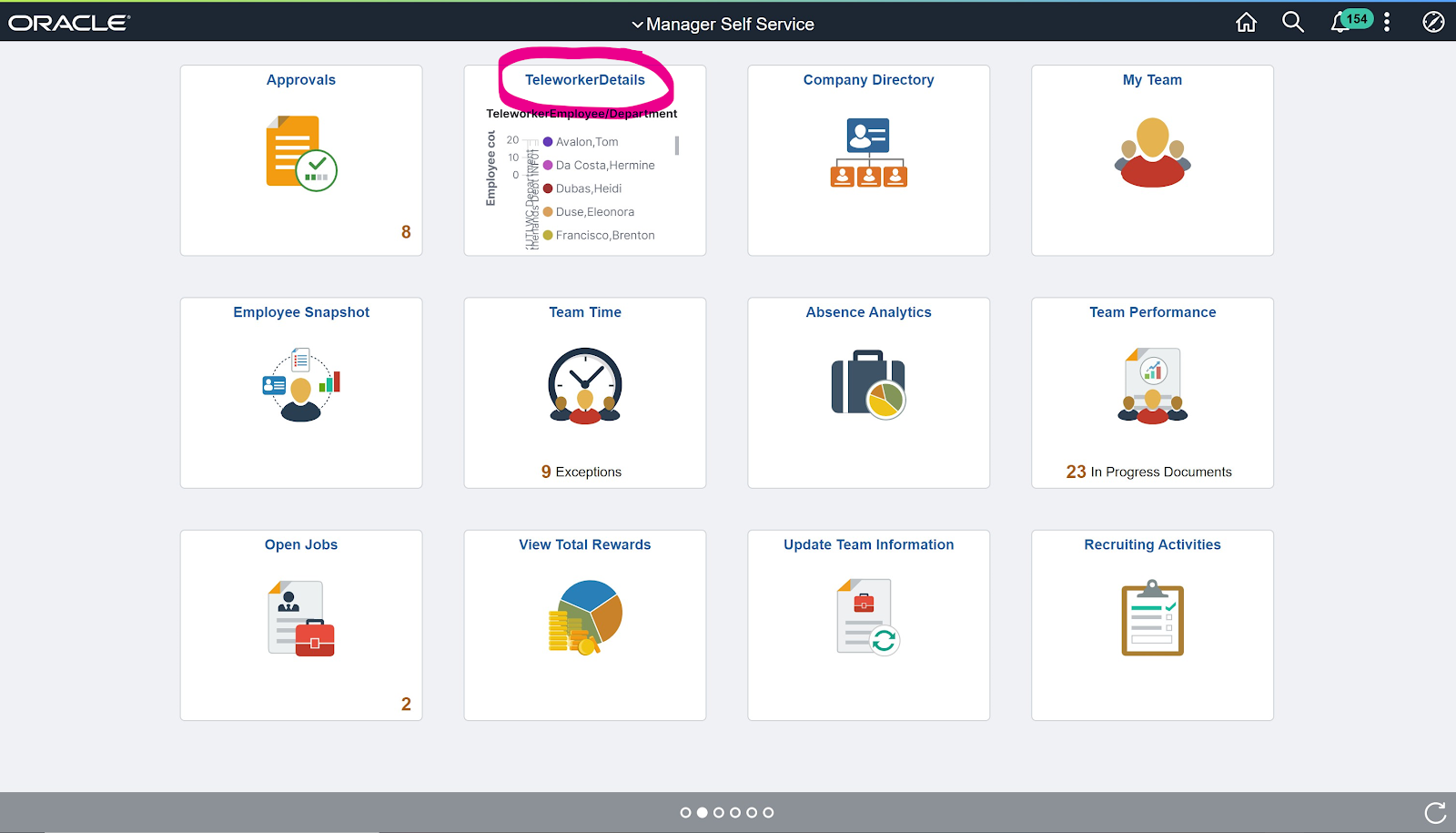
Task: Select the fifth homepage pagination dot
Action: coord(752,813)
